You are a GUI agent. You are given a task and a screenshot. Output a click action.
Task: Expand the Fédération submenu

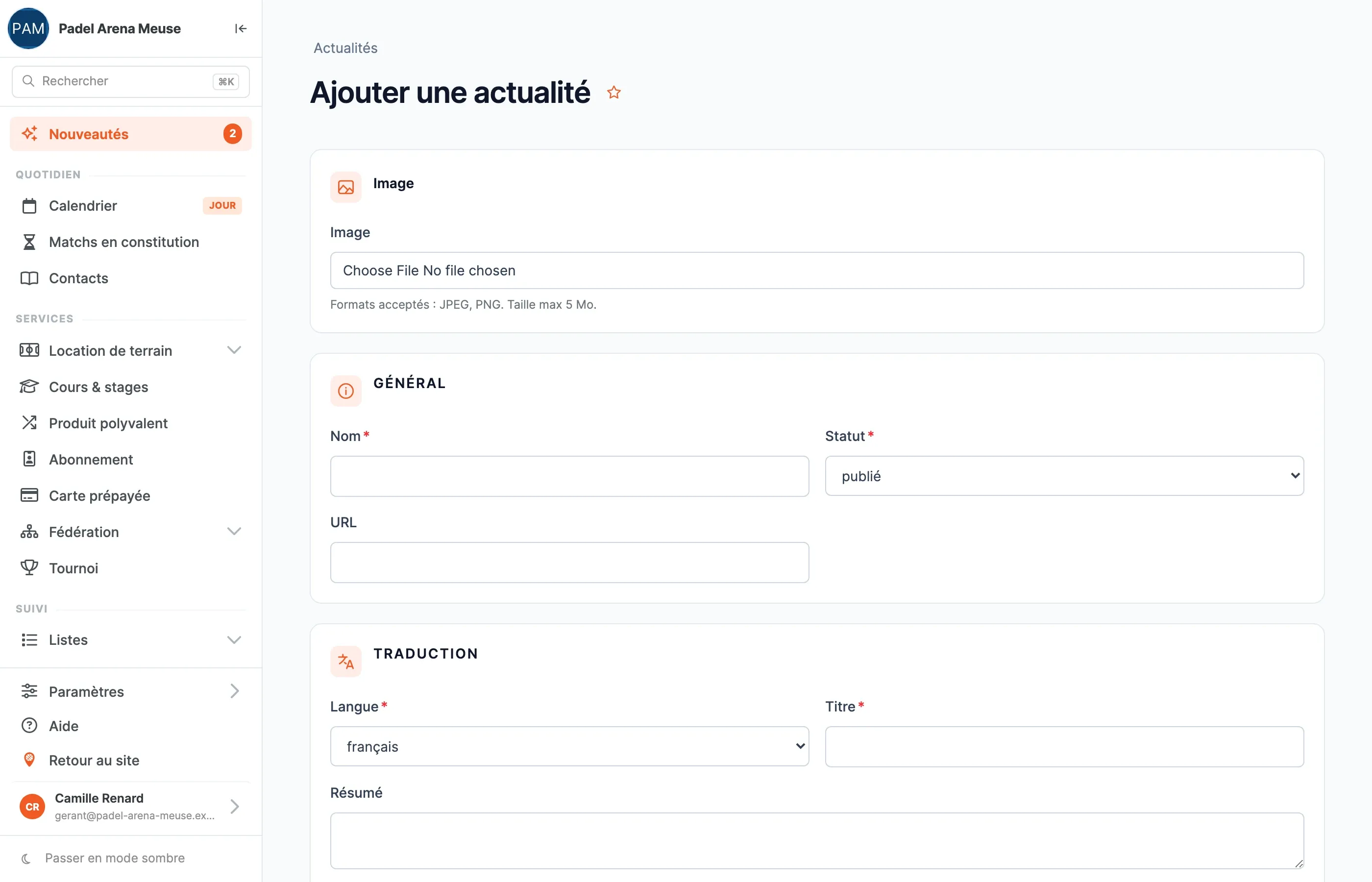click(234, 532)
